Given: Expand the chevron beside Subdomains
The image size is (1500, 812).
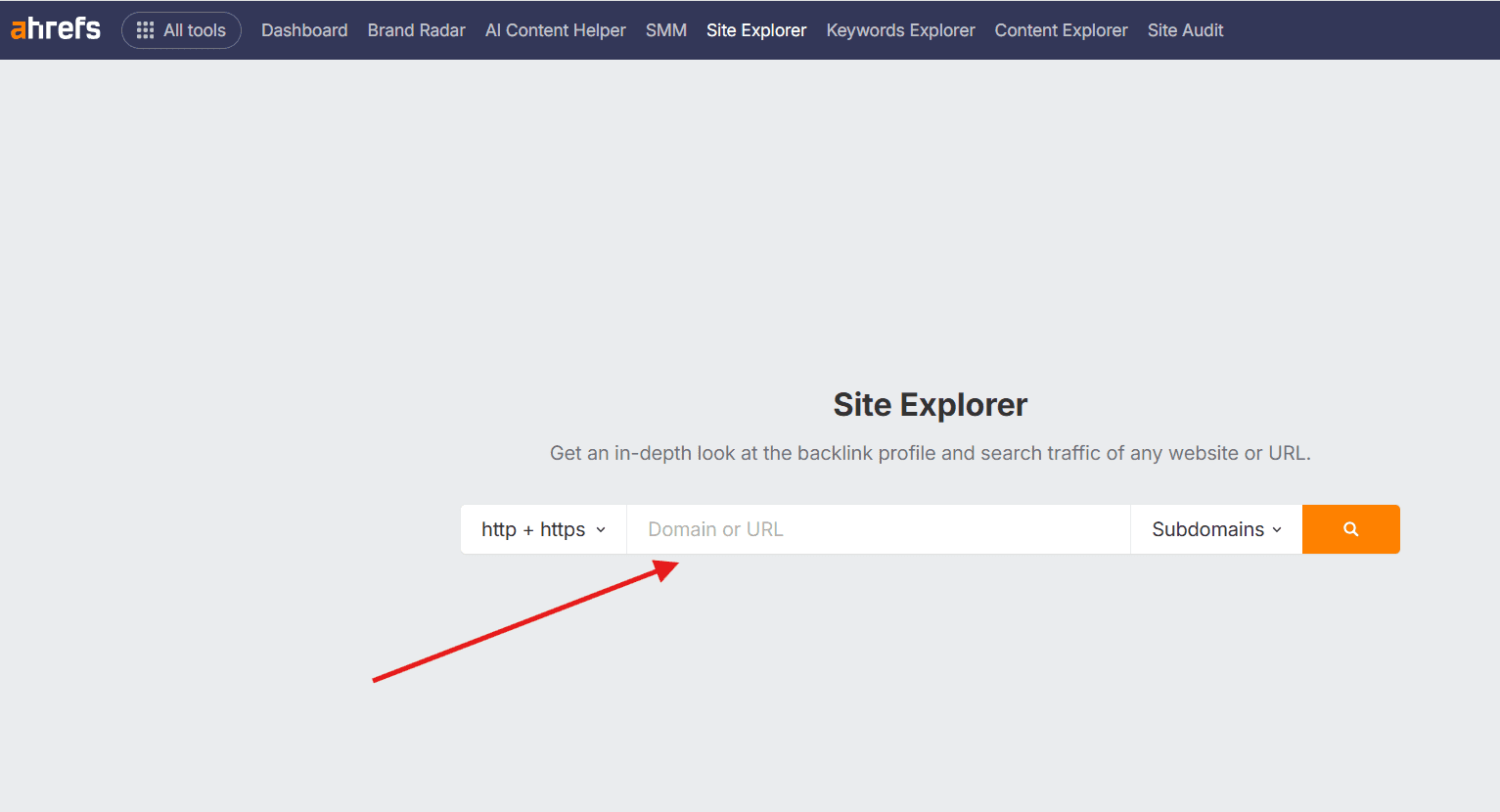Looking at the screenshot, I should pos(1278,529).
